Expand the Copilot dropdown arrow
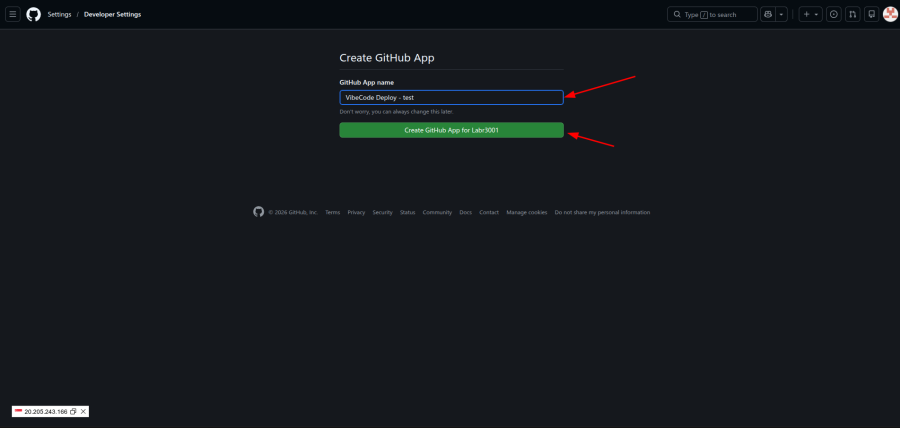Image resolution: width=900 pixels, height=428 pixels. (781, 14)
